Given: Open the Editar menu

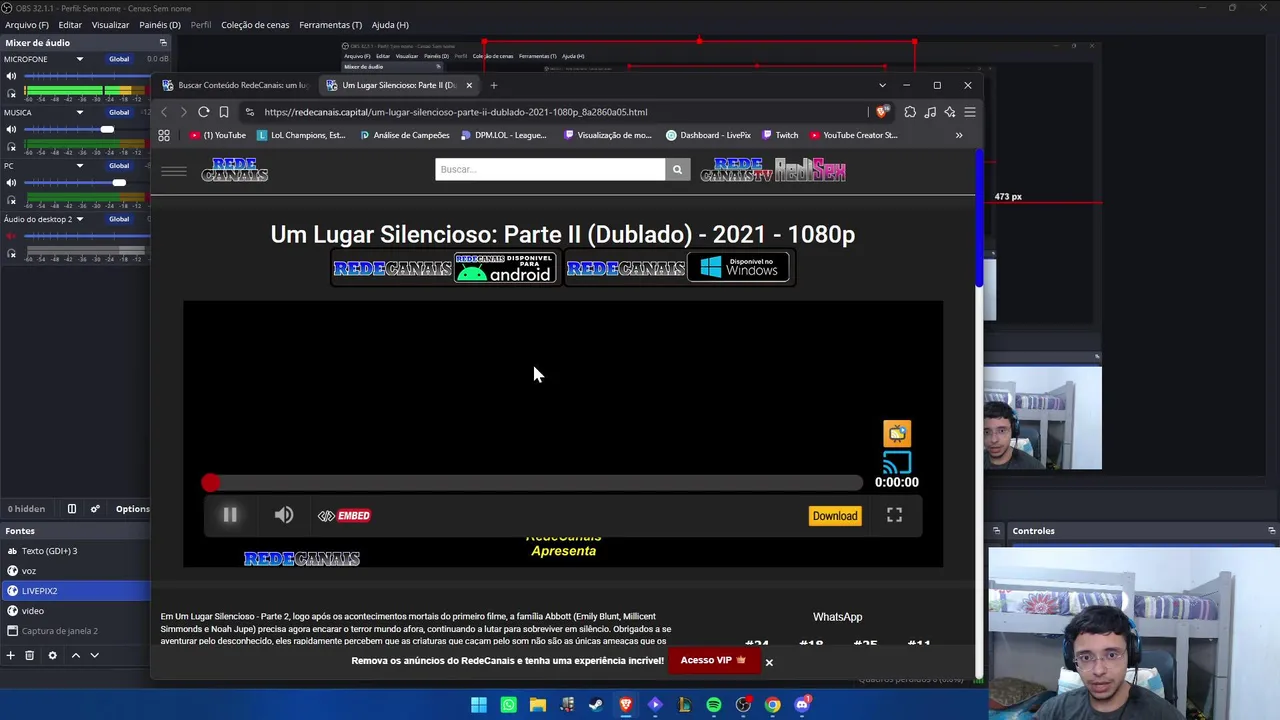Looking at the screenshot, I should [70, 25].
